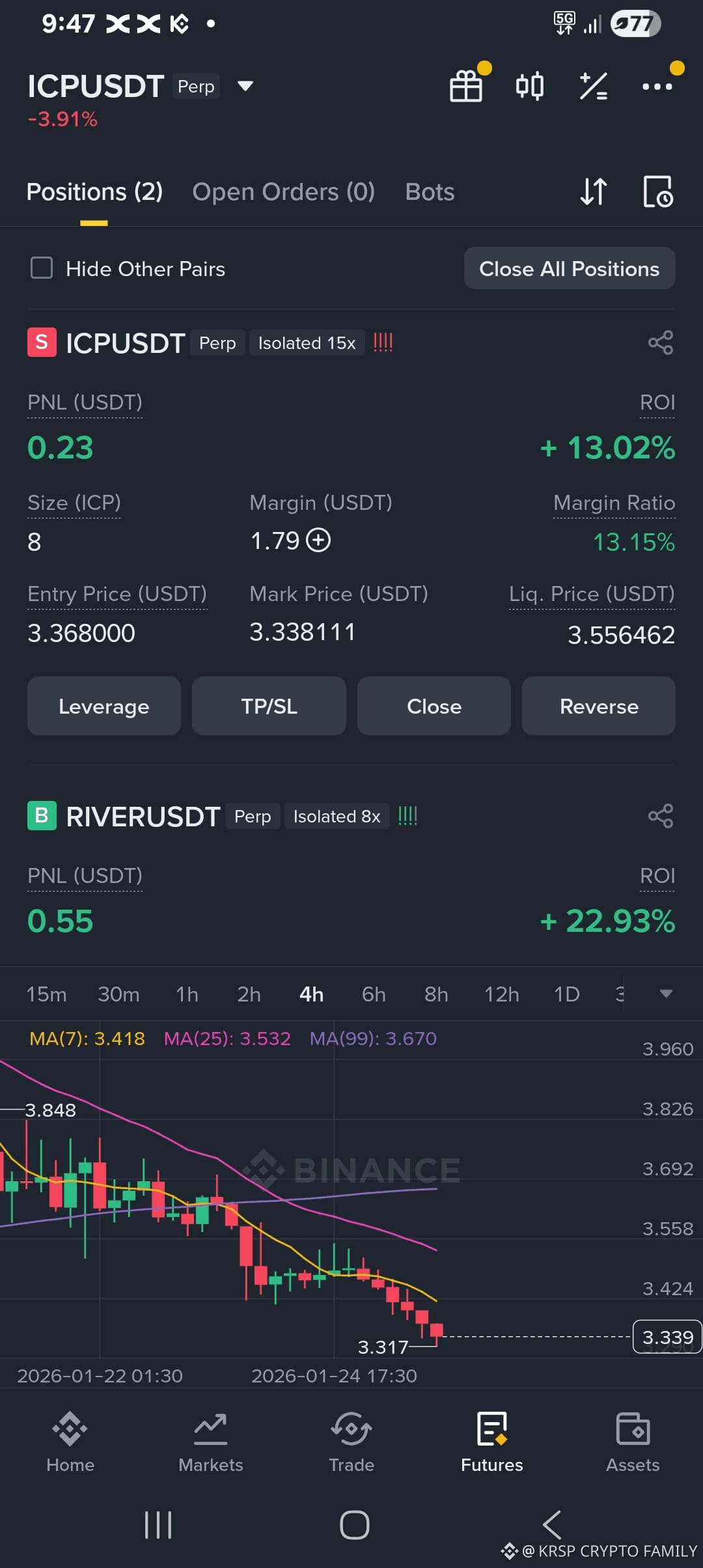Viewport: 703px width, 1568px height.
Task: Switch to the Bots tab
Action: pos(430,192)
